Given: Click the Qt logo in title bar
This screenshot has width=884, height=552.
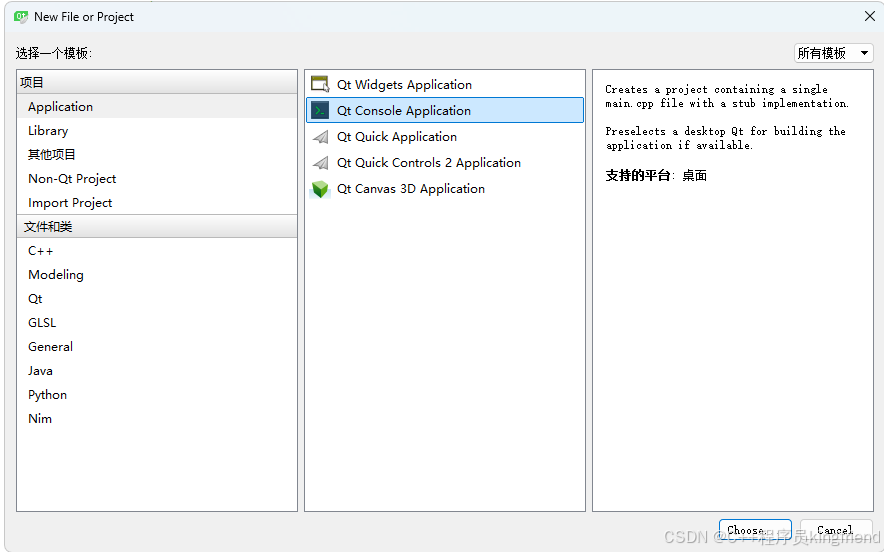Looking at the screenshot, I should click(x=20, y=16).
